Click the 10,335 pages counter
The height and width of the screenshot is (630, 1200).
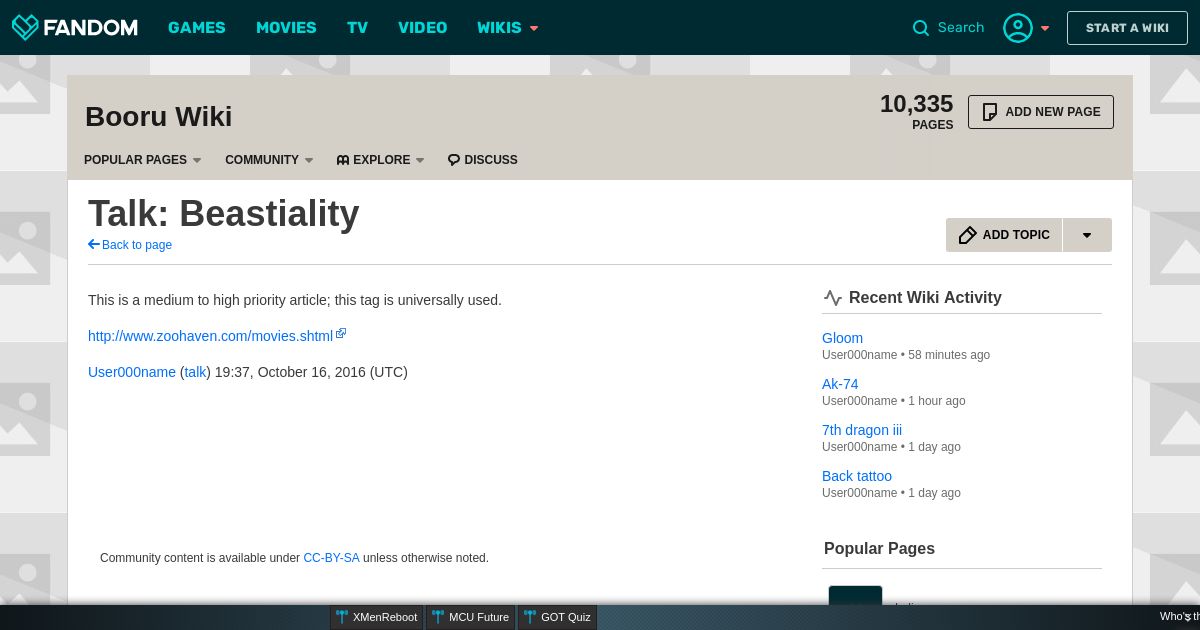[916, 111]
